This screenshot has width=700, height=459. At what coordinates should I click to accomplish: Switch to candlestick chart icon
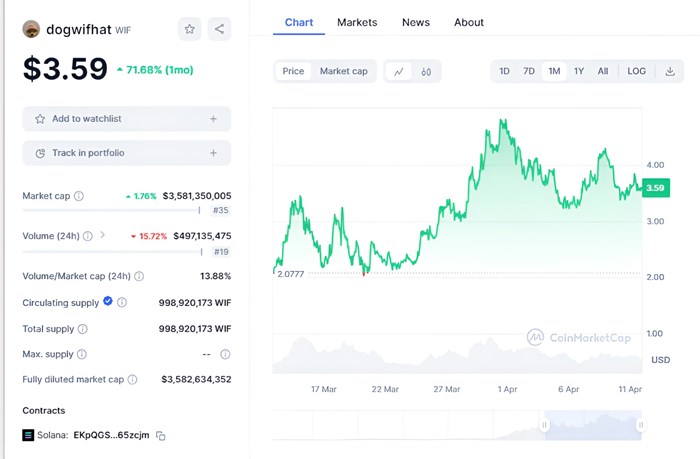[x=426, y=71]
